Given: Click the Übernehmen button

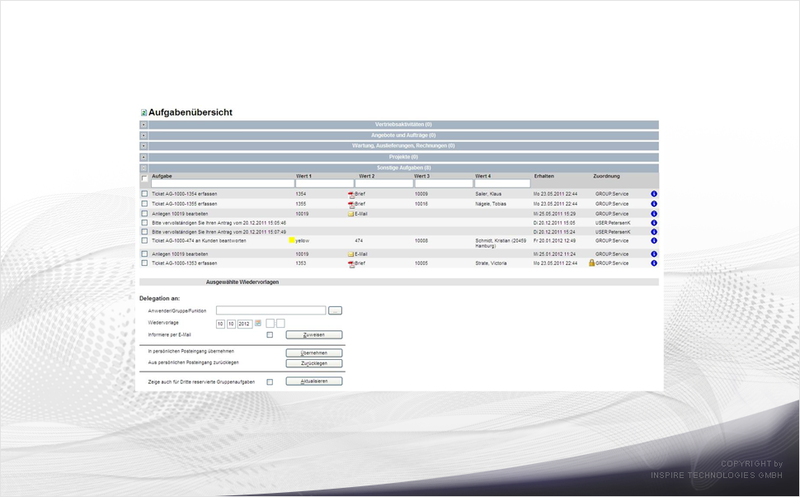Looking at the screenshot, I should point(314,353).
